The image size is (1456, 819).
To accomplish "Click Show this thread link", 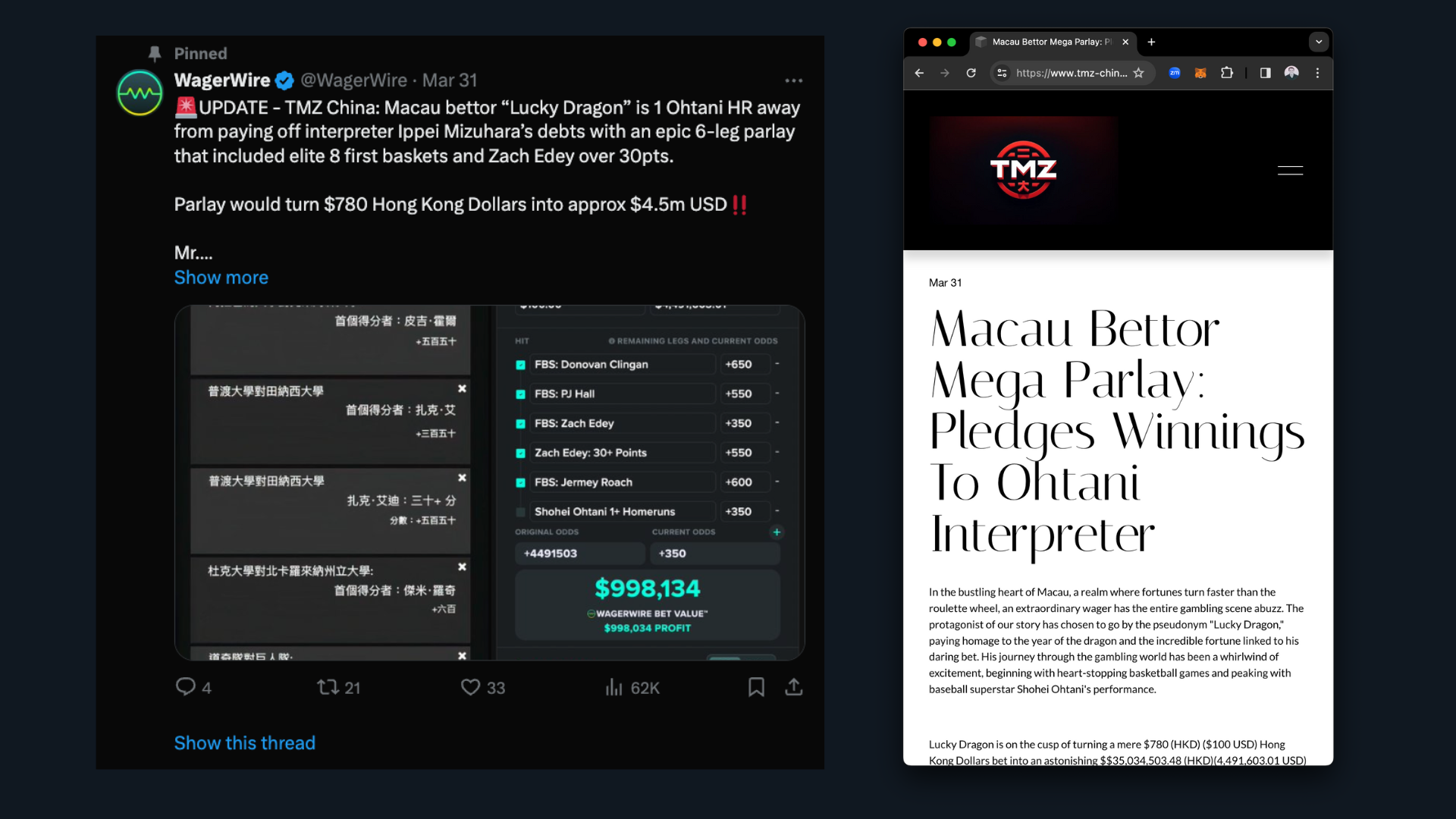I will click(244, 743).
